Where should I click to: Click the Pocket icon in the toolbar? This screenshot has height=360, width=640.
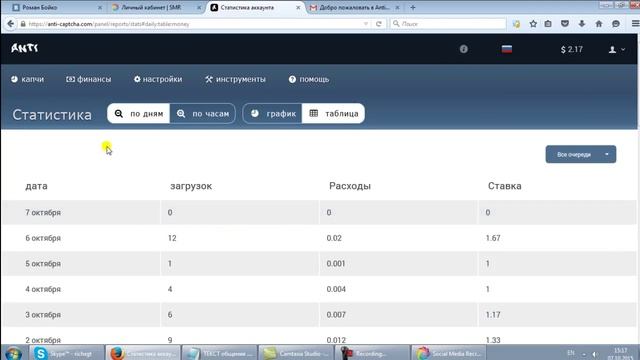click(565, 24)
